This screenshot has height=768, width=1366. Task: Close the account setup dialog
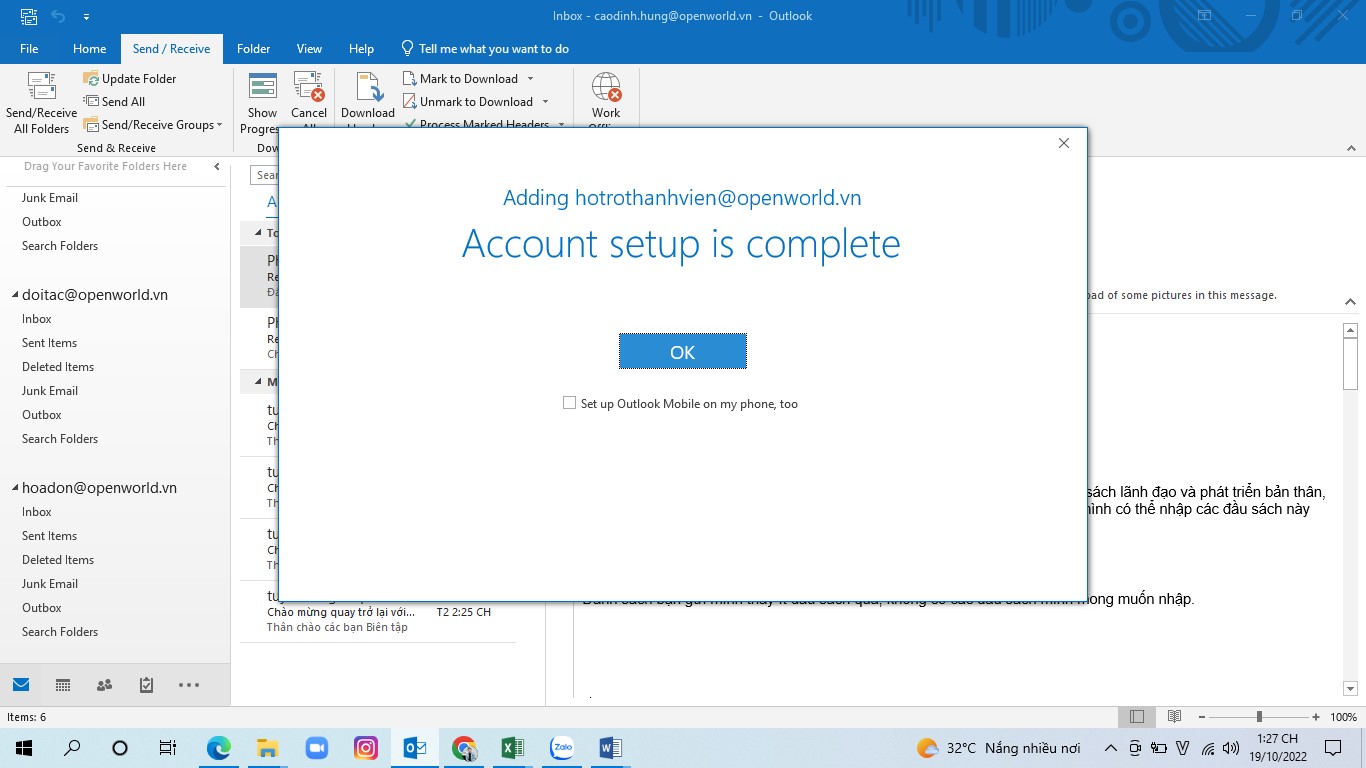(x=1064, y=143)
